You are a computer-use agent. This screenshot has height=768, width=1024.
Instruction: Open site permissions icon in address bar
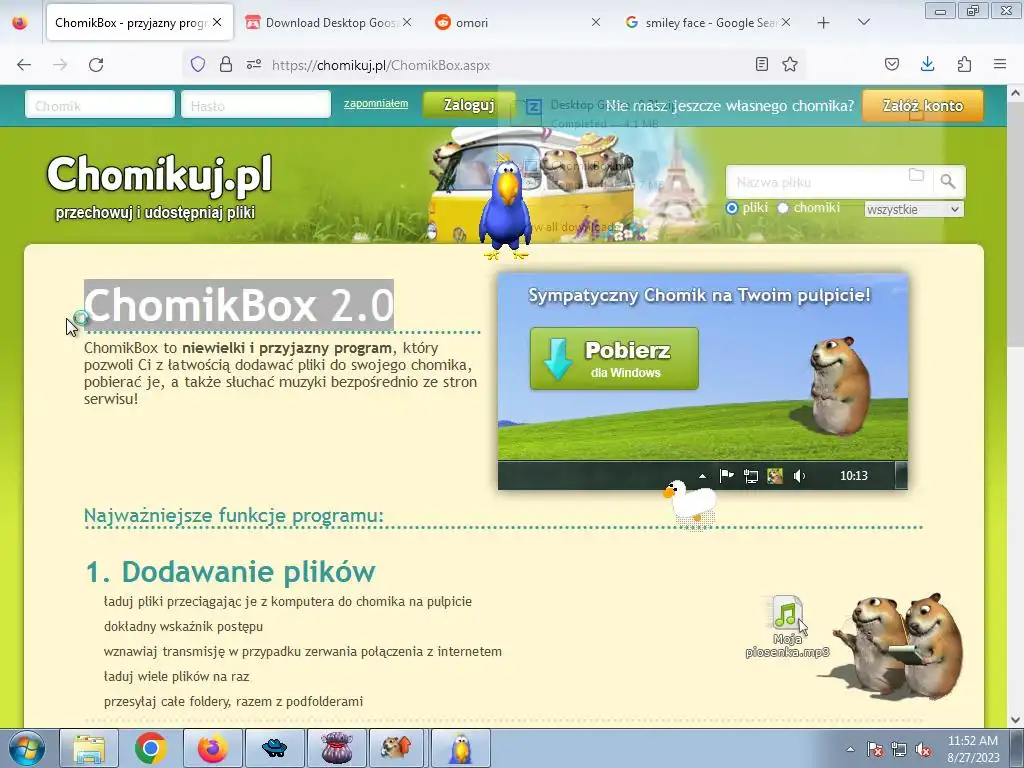tap(254, 64)
